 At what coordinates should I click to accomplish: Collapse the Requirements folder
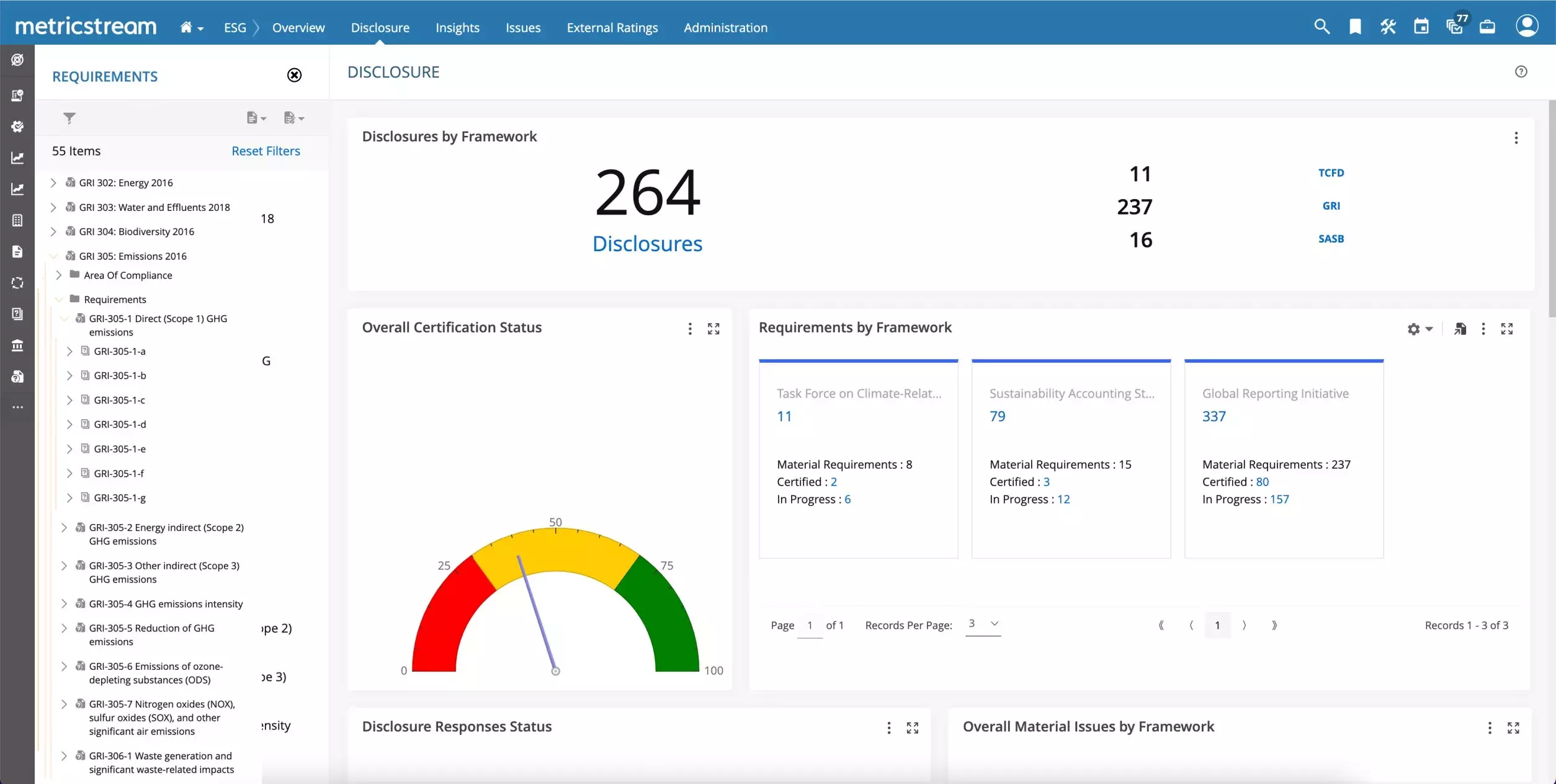pyautogui.click(x=59, y=299)
